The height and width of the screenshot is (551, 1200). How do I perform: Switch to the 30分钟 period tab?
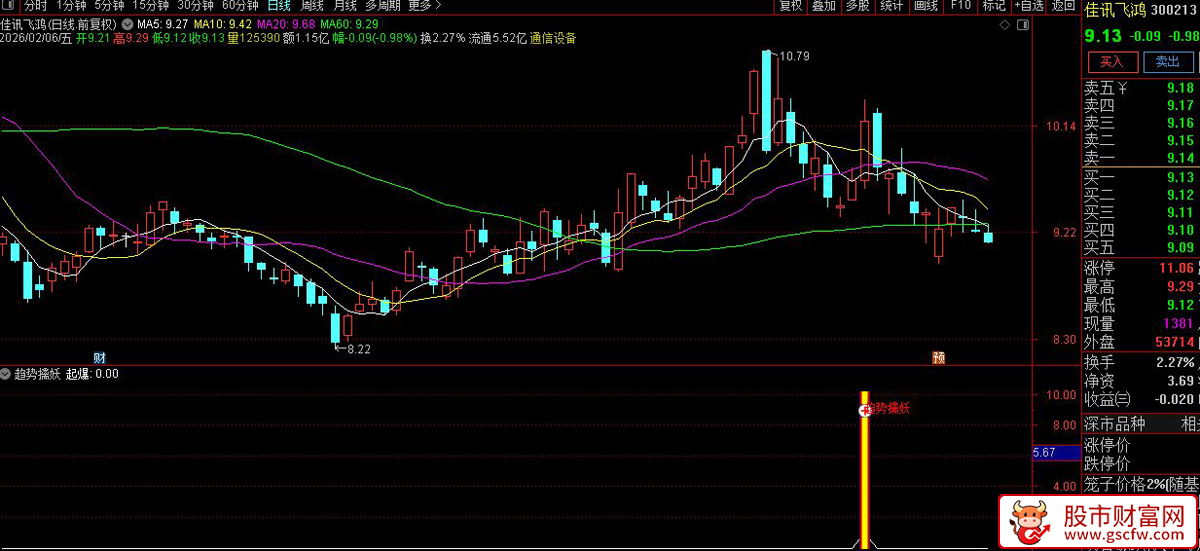tap(196, 5)
